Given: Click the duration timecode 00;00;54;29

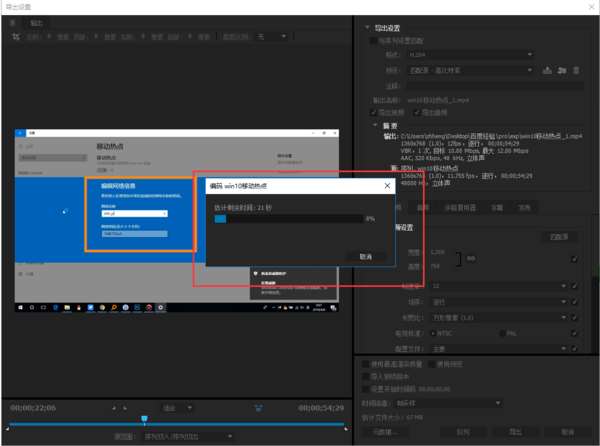Looking at the screenshot, I should coord(321,408).
